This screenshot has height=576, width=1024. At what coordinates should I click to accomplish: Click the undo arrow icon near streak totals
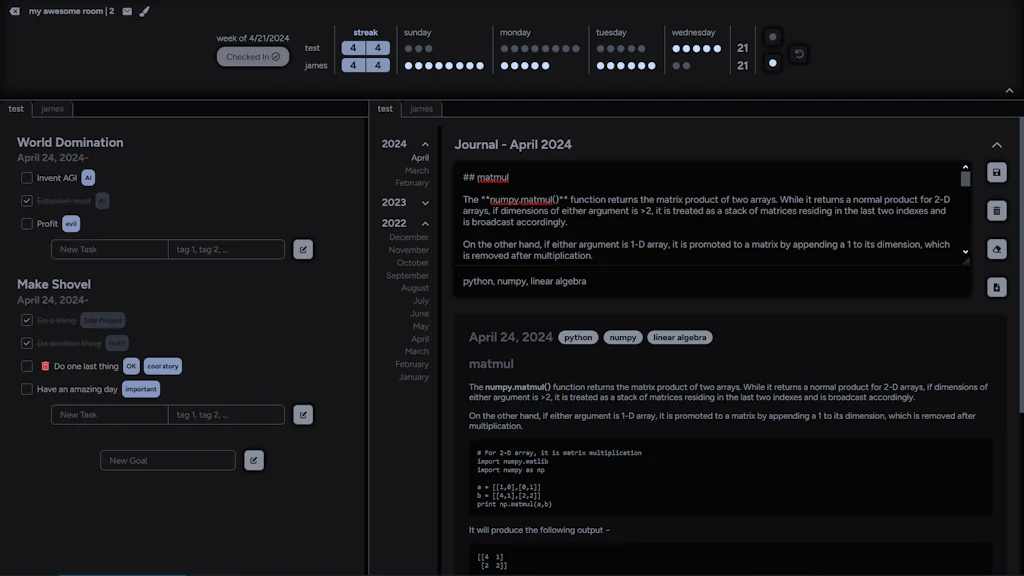pos(798,54)
